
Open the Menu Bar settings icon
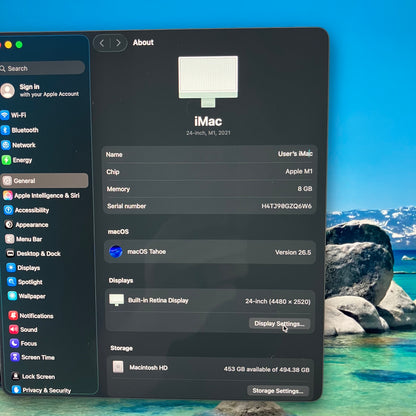(10, 239)
